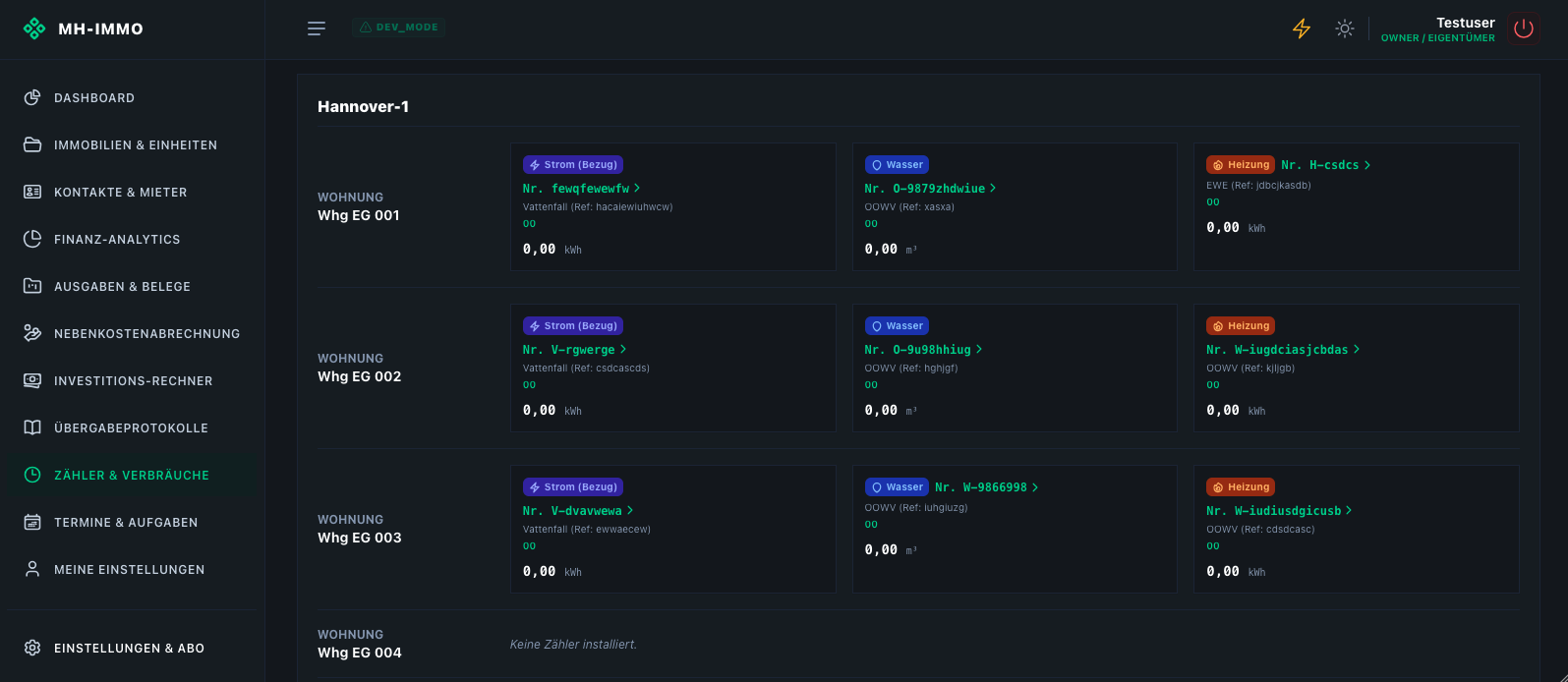
Task: Go to Kontakte & Mieter
Action: pyautogui.click(x=132, y=193)
